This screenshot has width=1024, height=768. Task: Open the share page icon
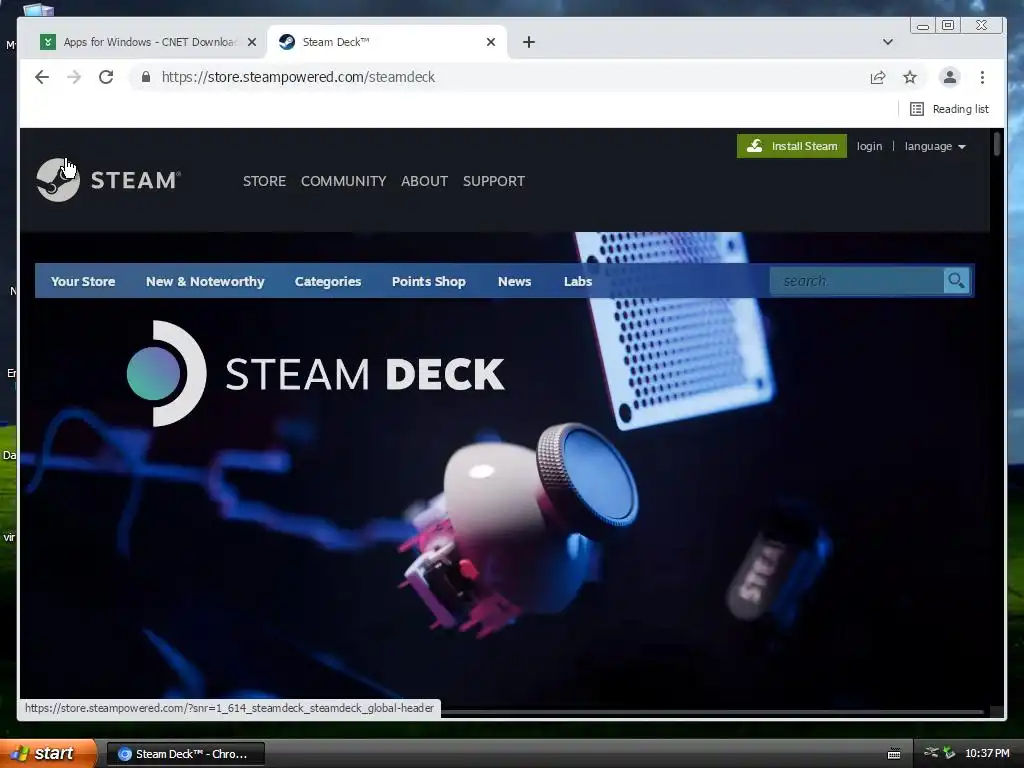click(x=878, y=77)
